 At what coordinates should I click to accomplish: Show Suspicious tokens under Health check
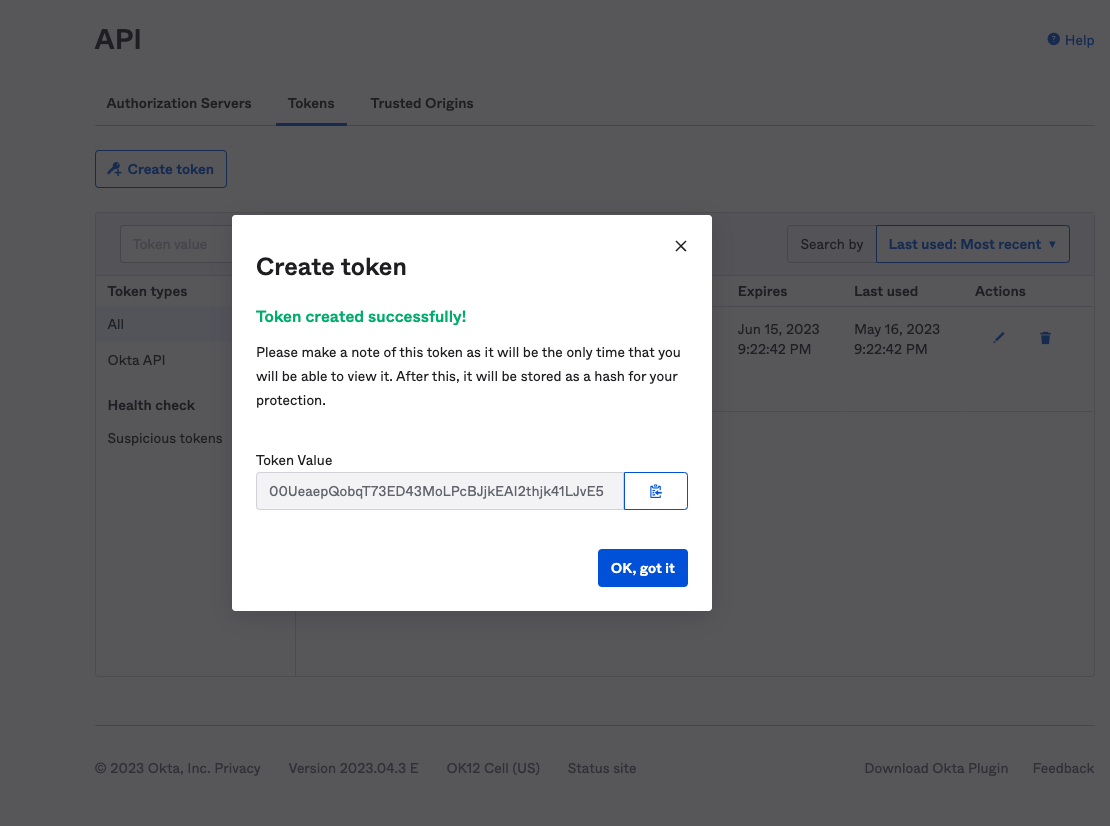tap(164, 438)
